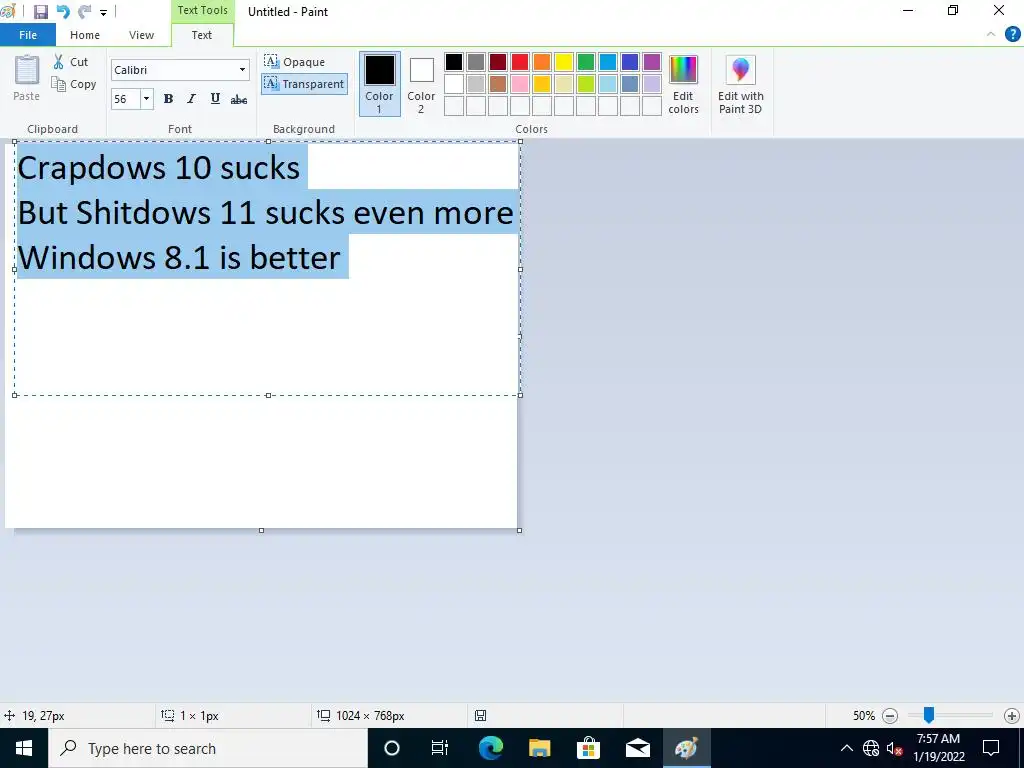Switch to the View tab
Viewport: 1024px width, 768px height.
pos(141,35)
